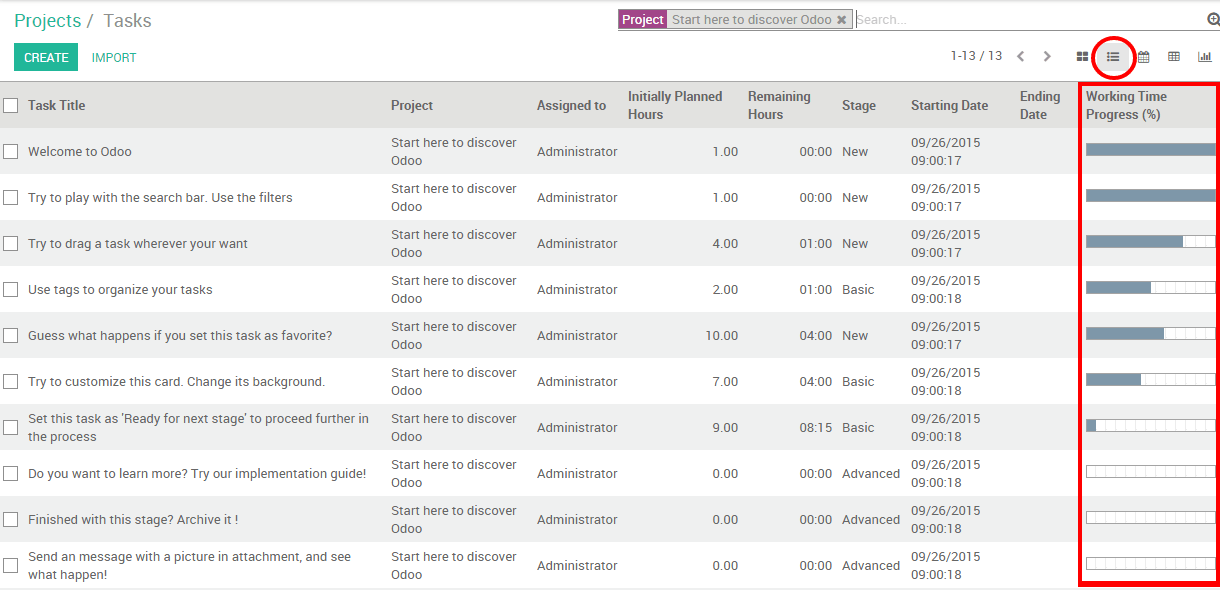Select the List view icon
Image resolution: width=1220 pixels, height=590 pixels.
[x=1112, y=56]
